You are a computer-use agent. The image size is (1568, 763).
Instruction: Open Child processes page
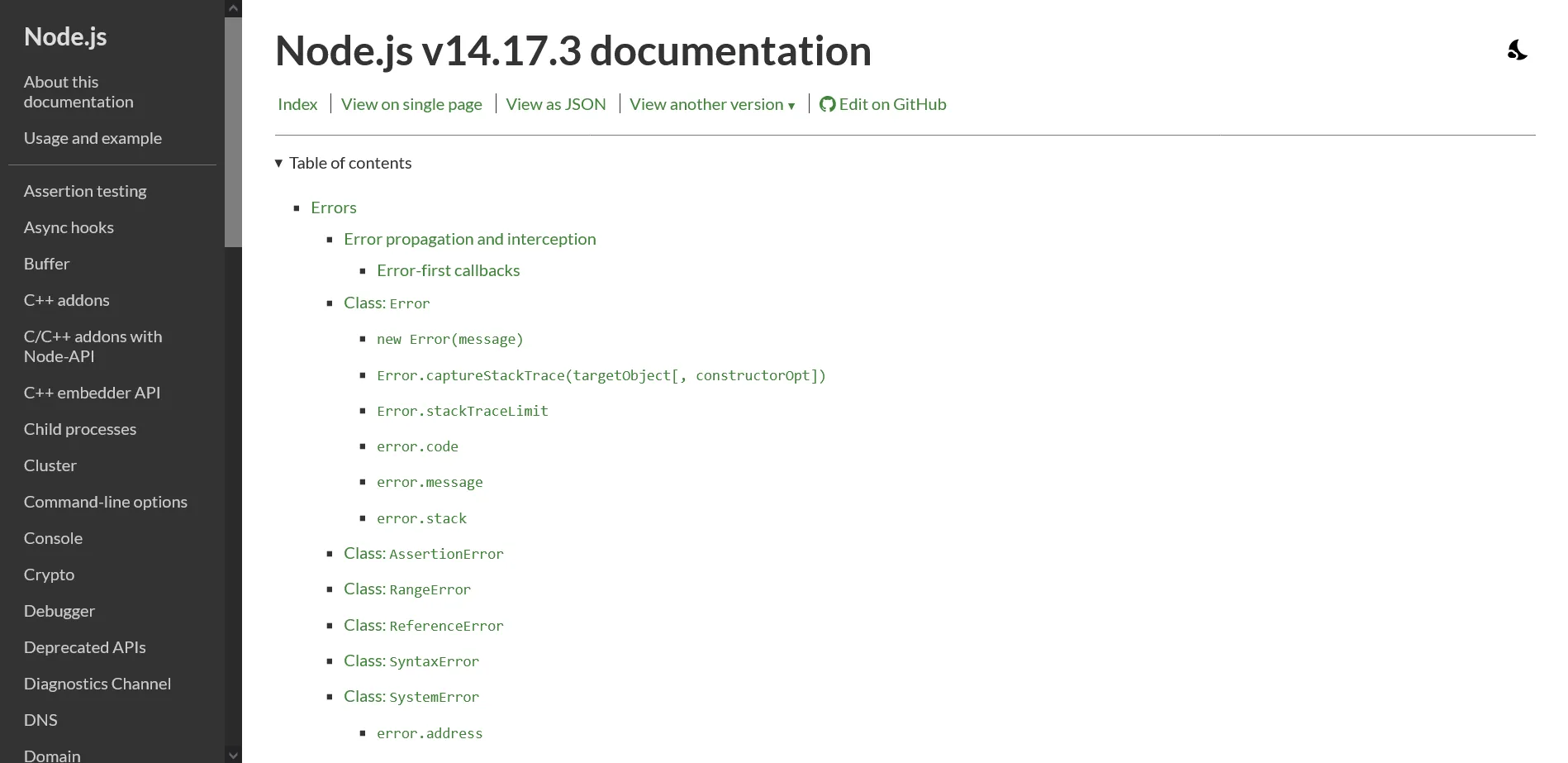(x=80, y=429)
